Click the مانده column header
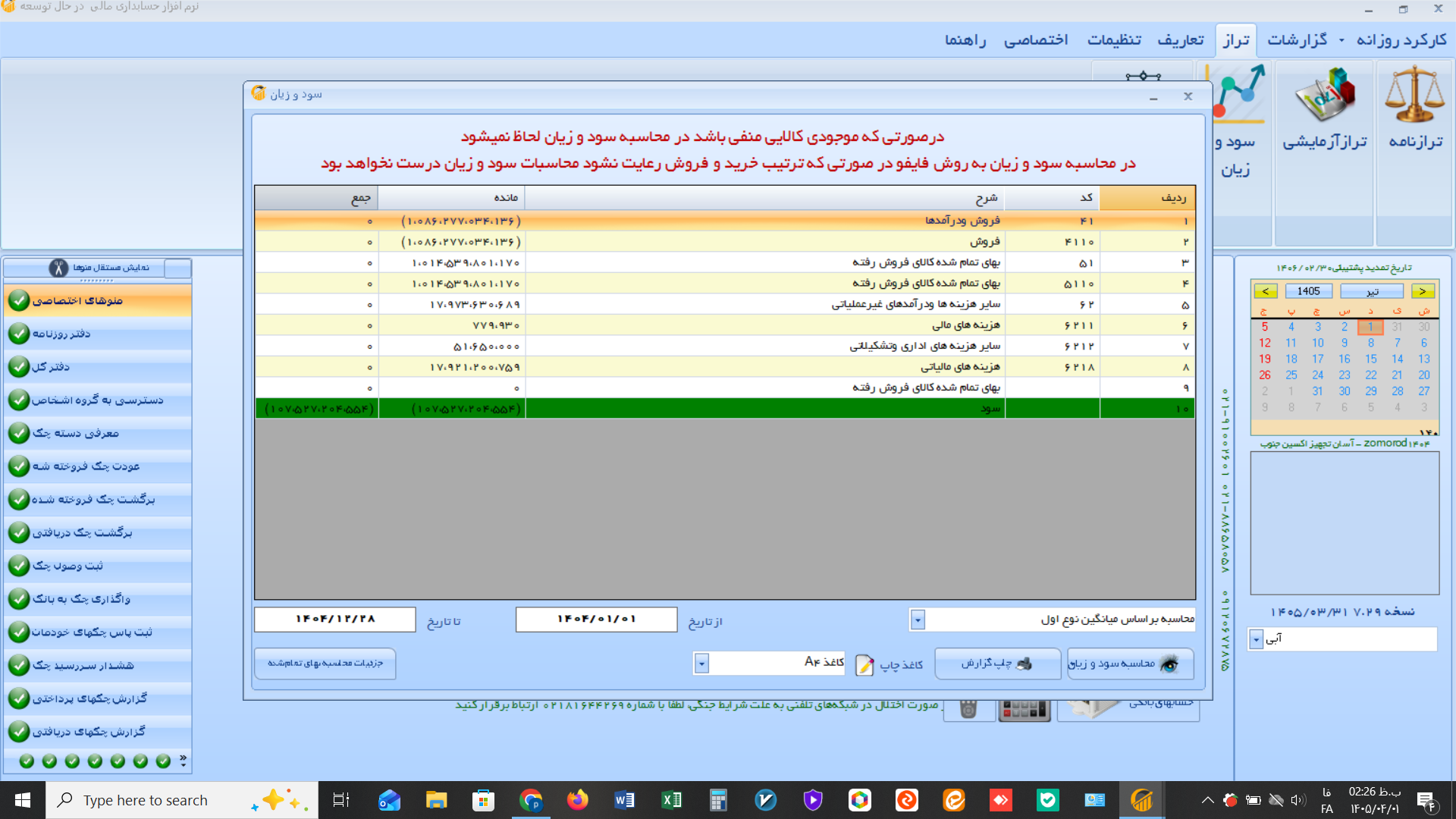The height and width of the screenshot is (819, 1456). pos(451,198)
